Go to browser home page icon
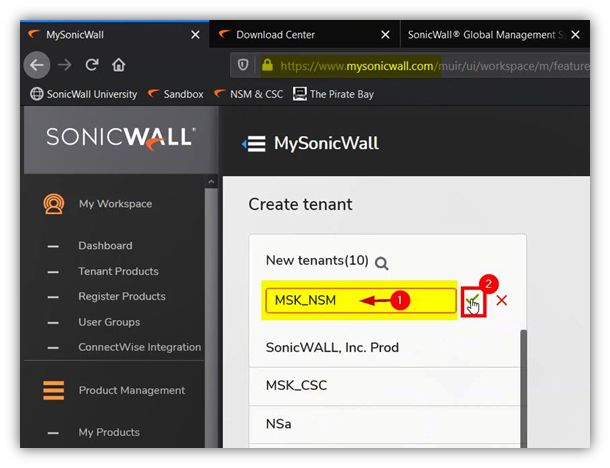Screen dimensions: 610x468 pyautogui.click(x=118, y=65)
